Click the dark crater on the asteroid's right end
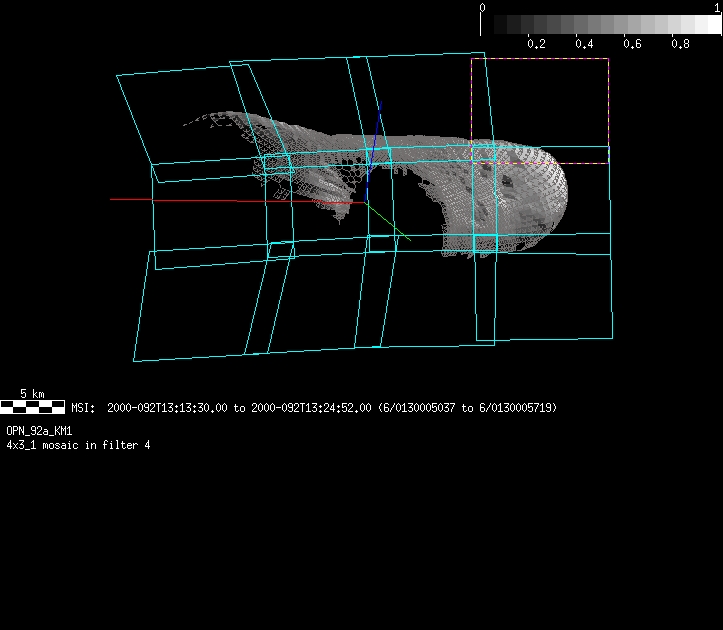Image resolution: width=723 pixels, height=630 pixels. [507, 183]
